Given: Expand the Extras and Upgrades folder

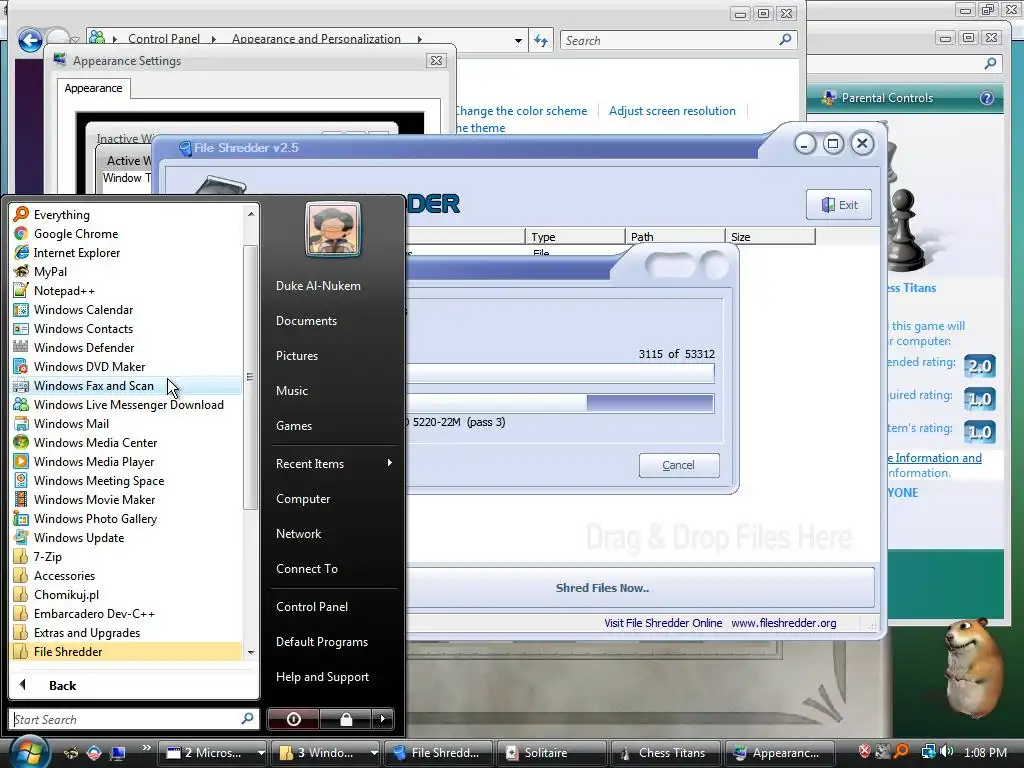Looking at the screenshot, I should coord(127,632).
